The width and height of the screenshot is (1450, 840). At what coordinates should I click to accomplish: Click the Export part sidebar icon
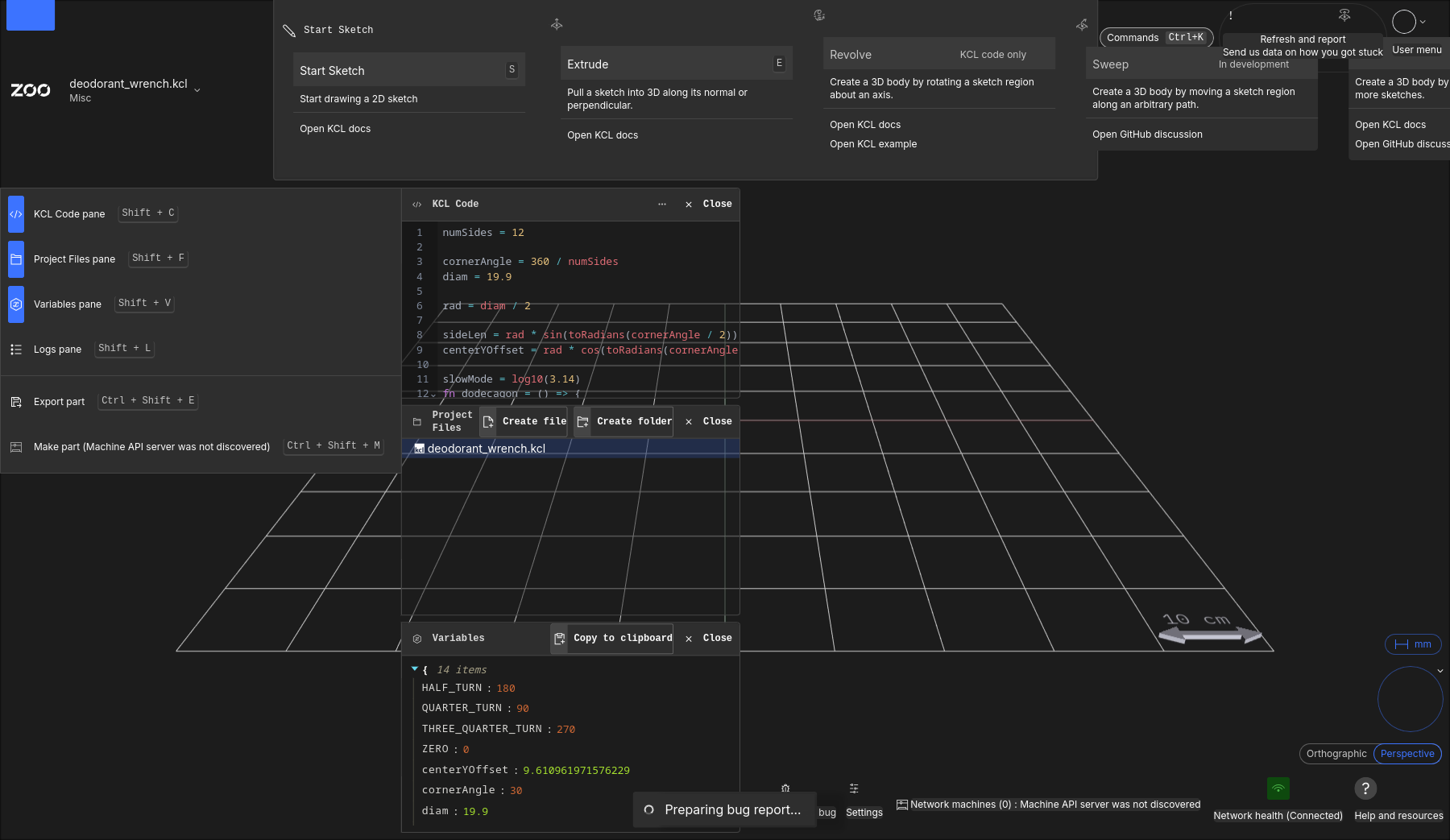coord(16,402)
